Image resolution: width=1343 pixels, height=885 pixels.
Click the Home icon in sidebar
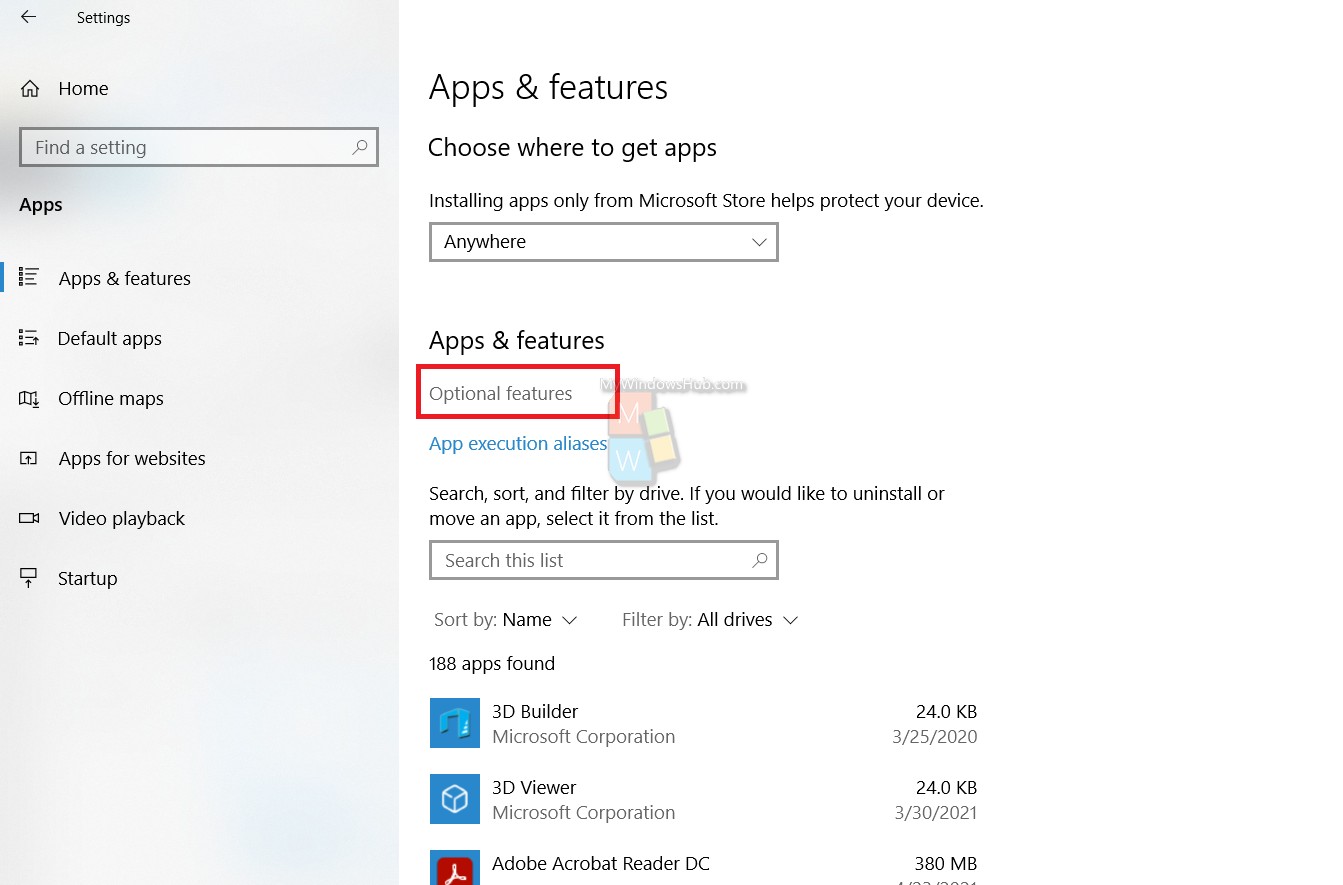[30, 88]
